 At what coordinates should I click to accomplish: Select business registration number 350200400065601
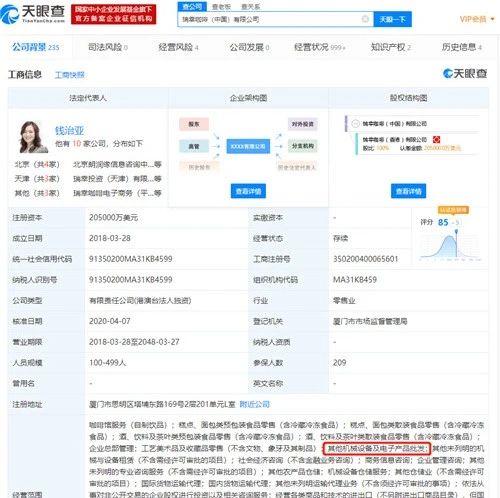366,259
